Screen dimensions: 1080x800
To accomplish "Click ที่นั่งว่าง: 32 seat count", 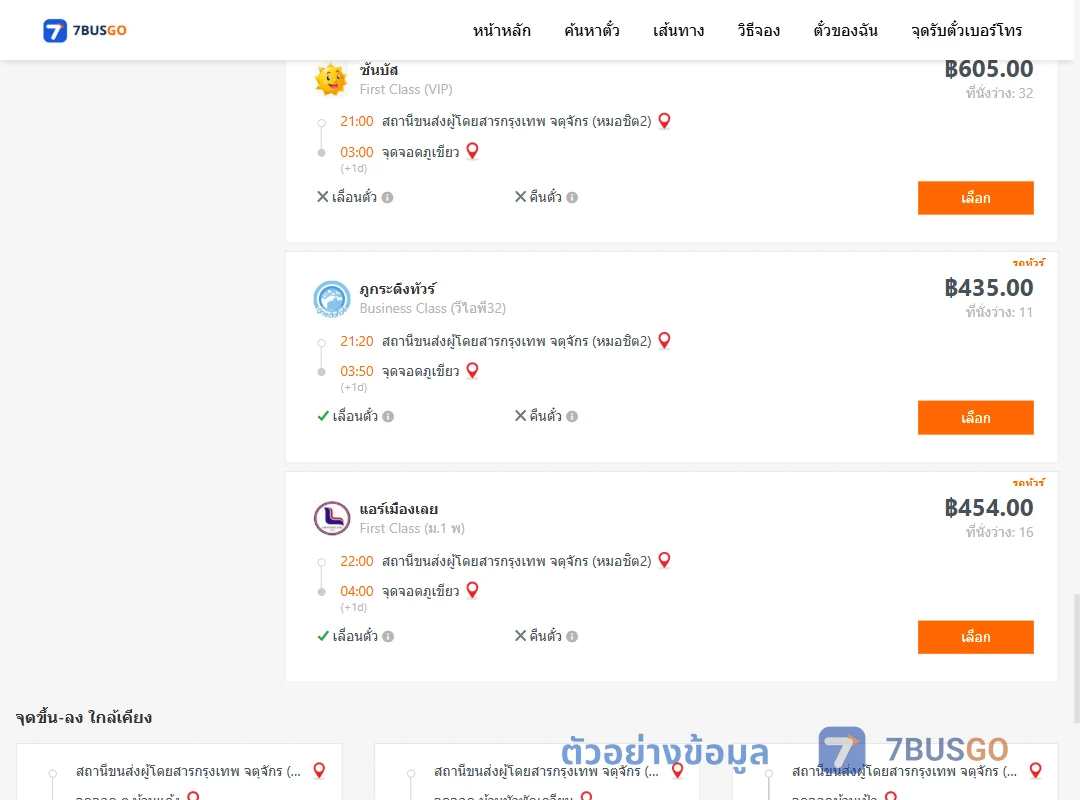I will [999, 93].
